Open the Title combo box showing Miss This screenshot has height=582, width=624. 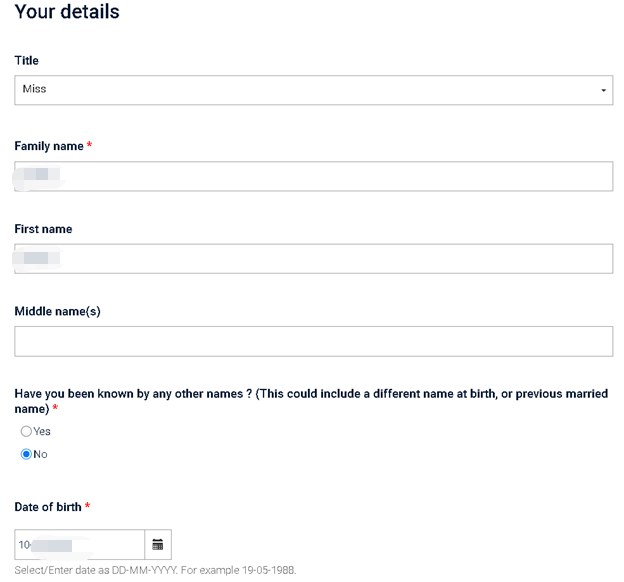coord(314,90)
